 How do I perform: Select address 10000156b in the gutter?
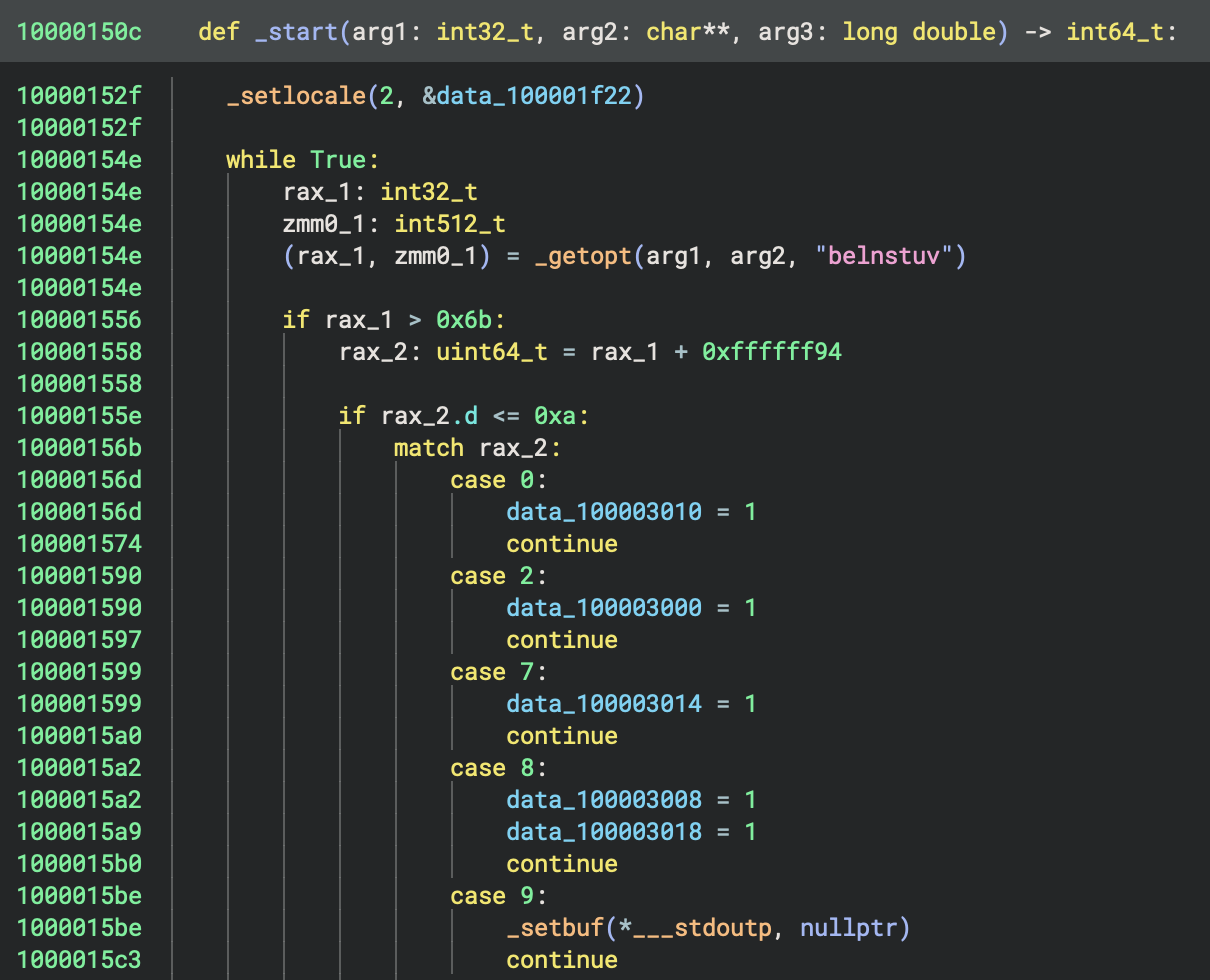coord(79,448)
